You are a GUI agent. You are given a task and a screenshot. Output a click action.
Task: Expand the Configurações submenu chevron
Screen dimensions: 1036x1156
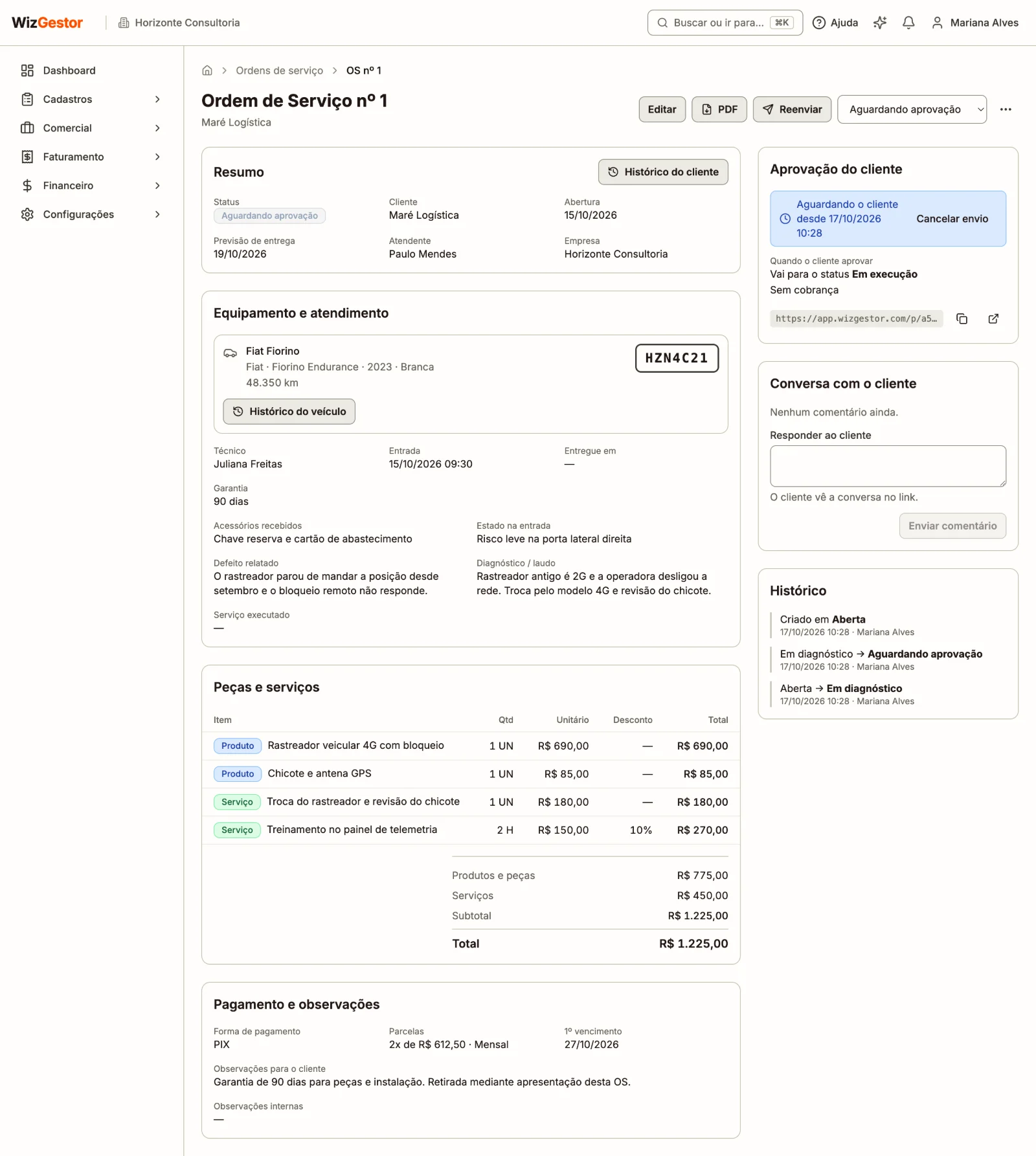point(157,214)
